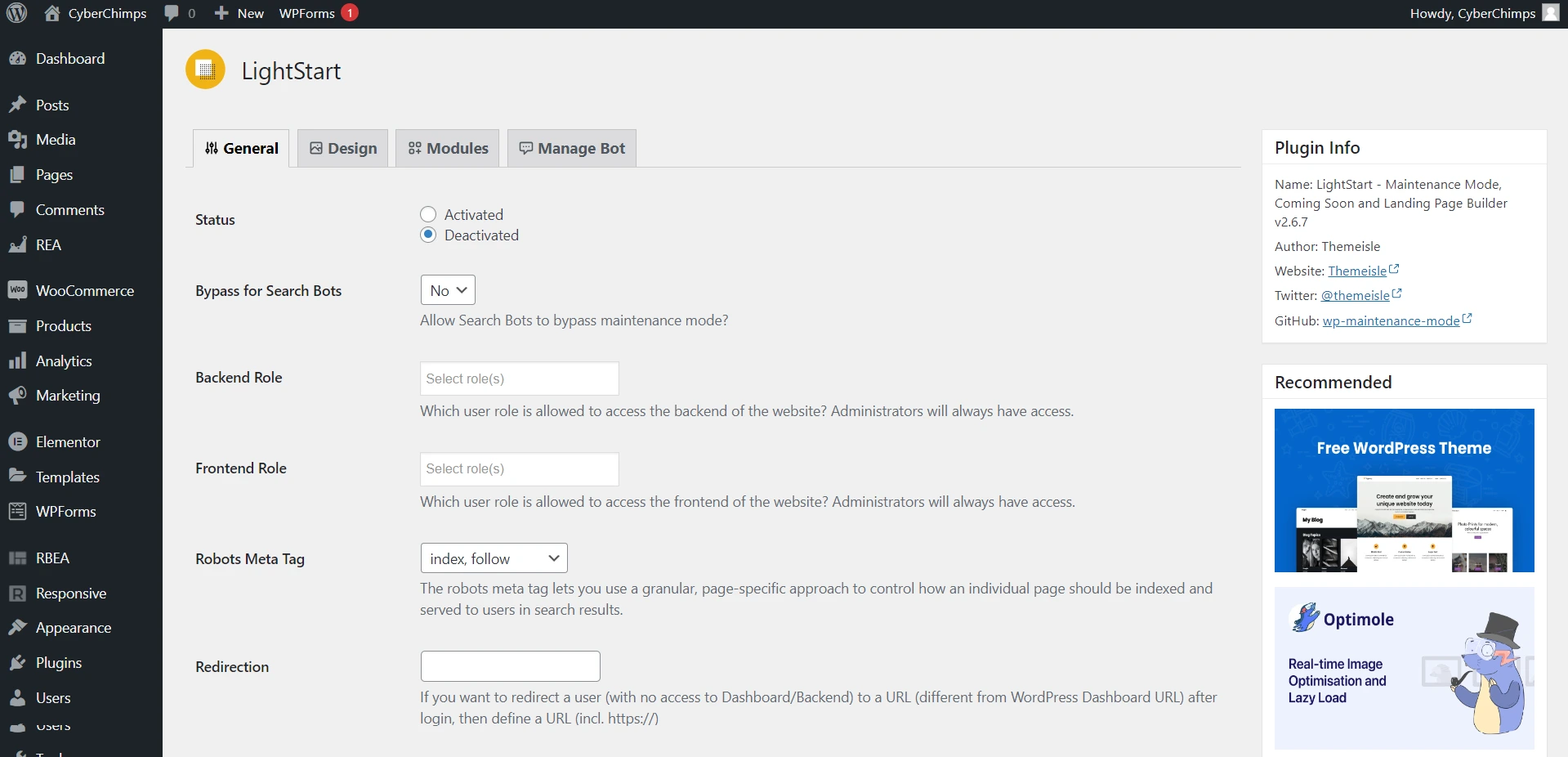The height and width of the screenshot is (757, 1568).
Task: Open Robots Meta Tag dropdown
Action: (494, 558)
